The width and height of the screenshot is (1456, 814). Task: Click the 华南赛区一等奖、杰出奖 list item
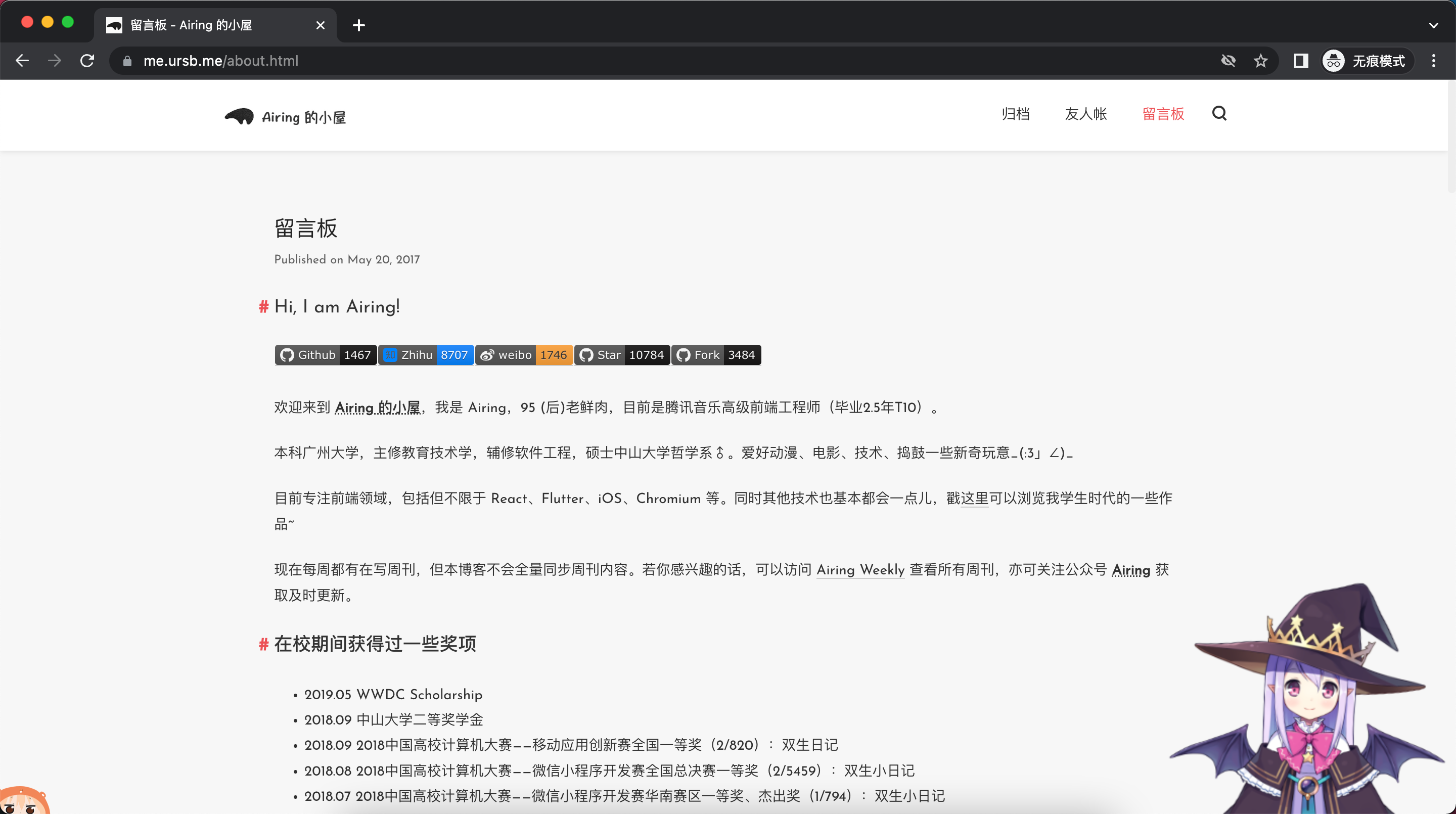(x=624, y=796)
